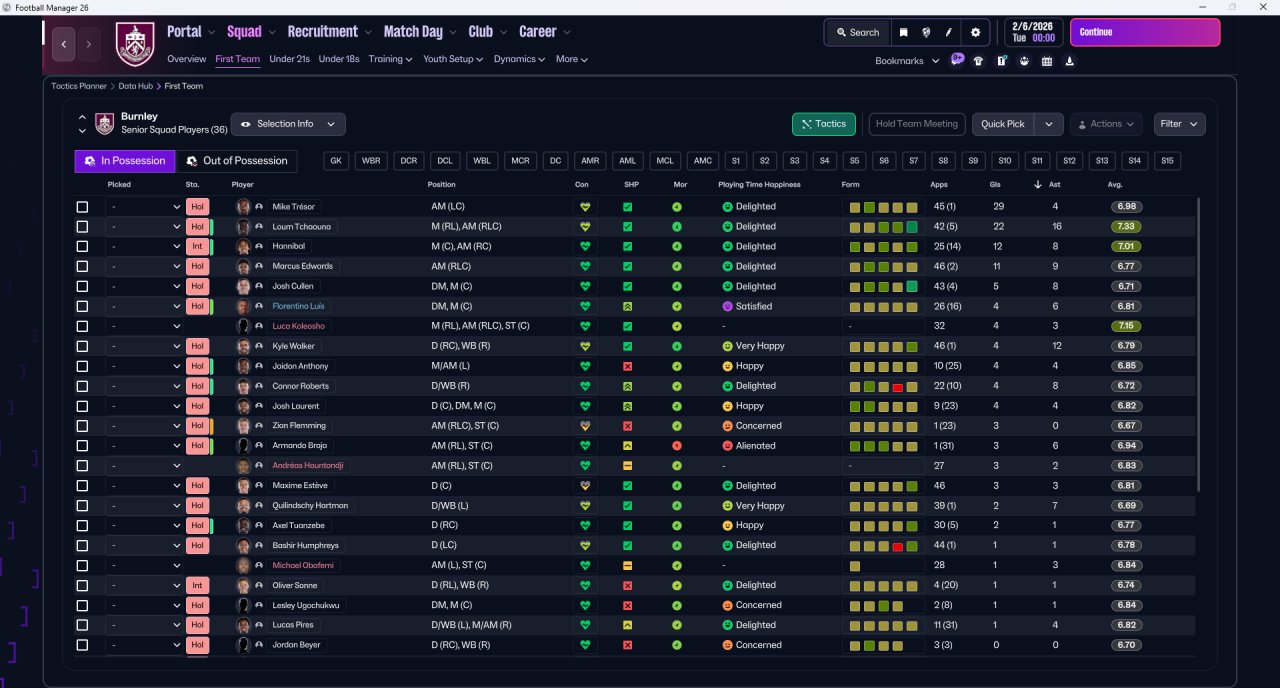
Task: Select the checkbox beside Kyle Walker
Action: (x=82, y=346)
